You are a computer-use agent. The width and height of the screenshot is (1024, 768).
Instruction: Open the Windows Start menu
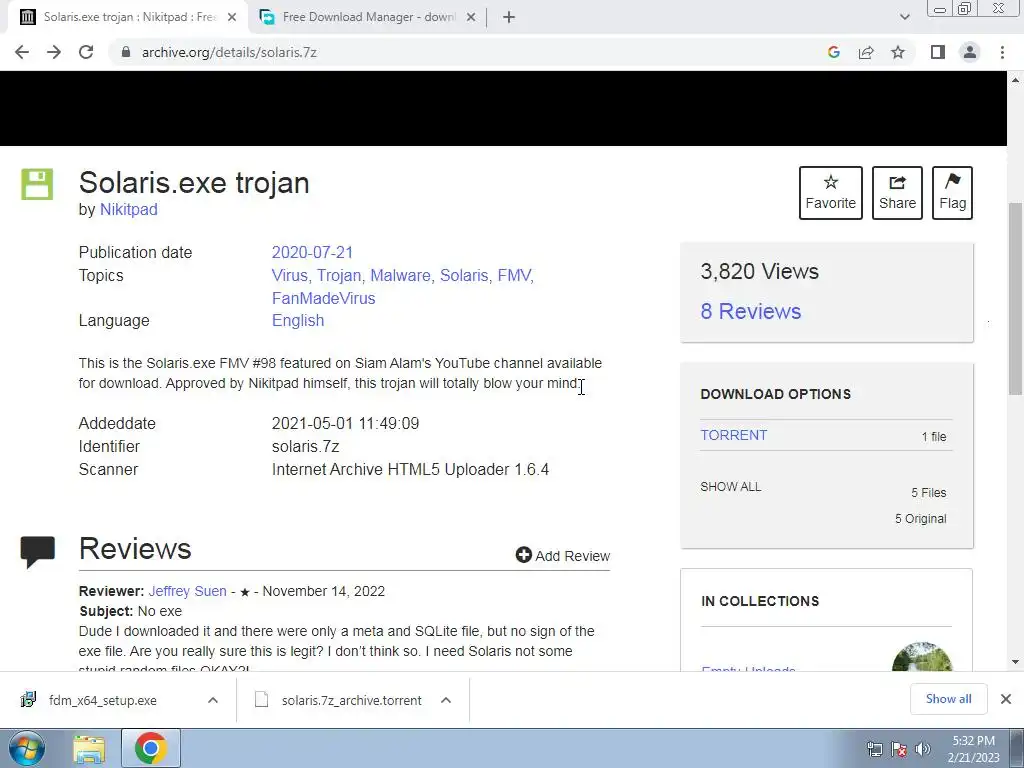(x=27, y=748)
